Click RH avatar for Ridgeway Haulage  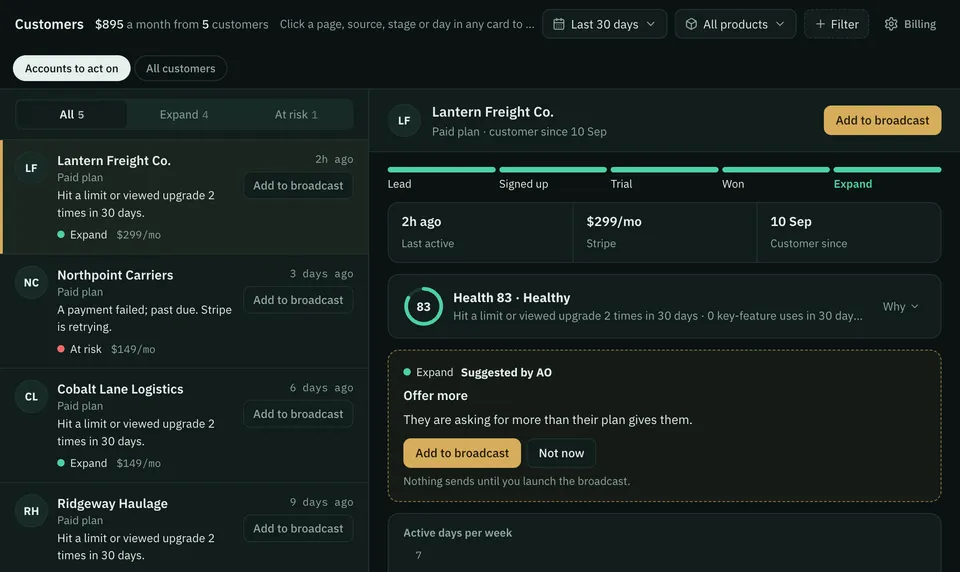[31, 511]
